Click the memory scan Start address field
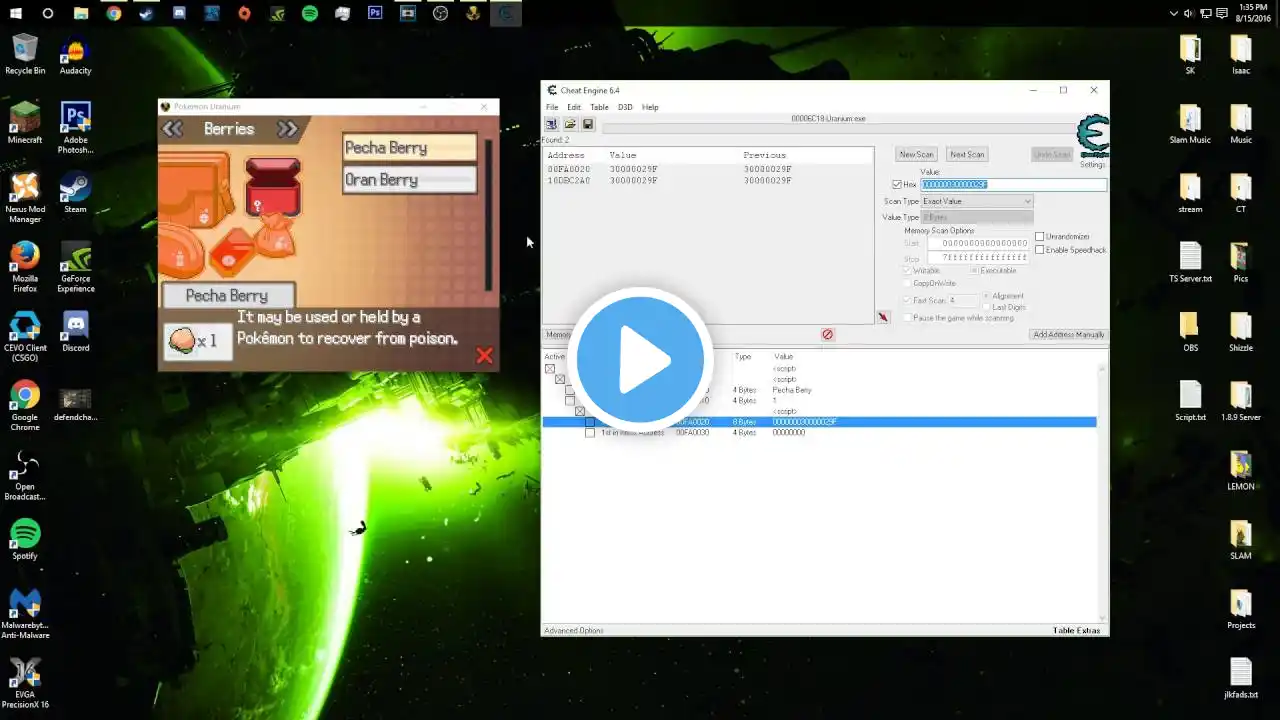This screenshot has width=1280, height=720. 978,243
